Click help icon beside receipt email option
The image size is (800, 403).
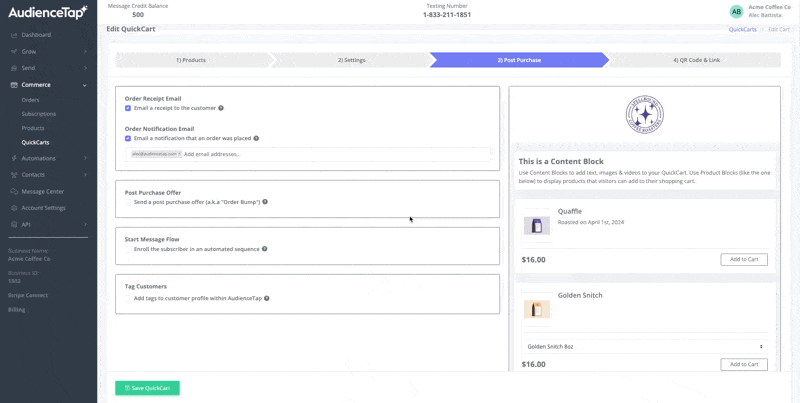pos(221,108)
